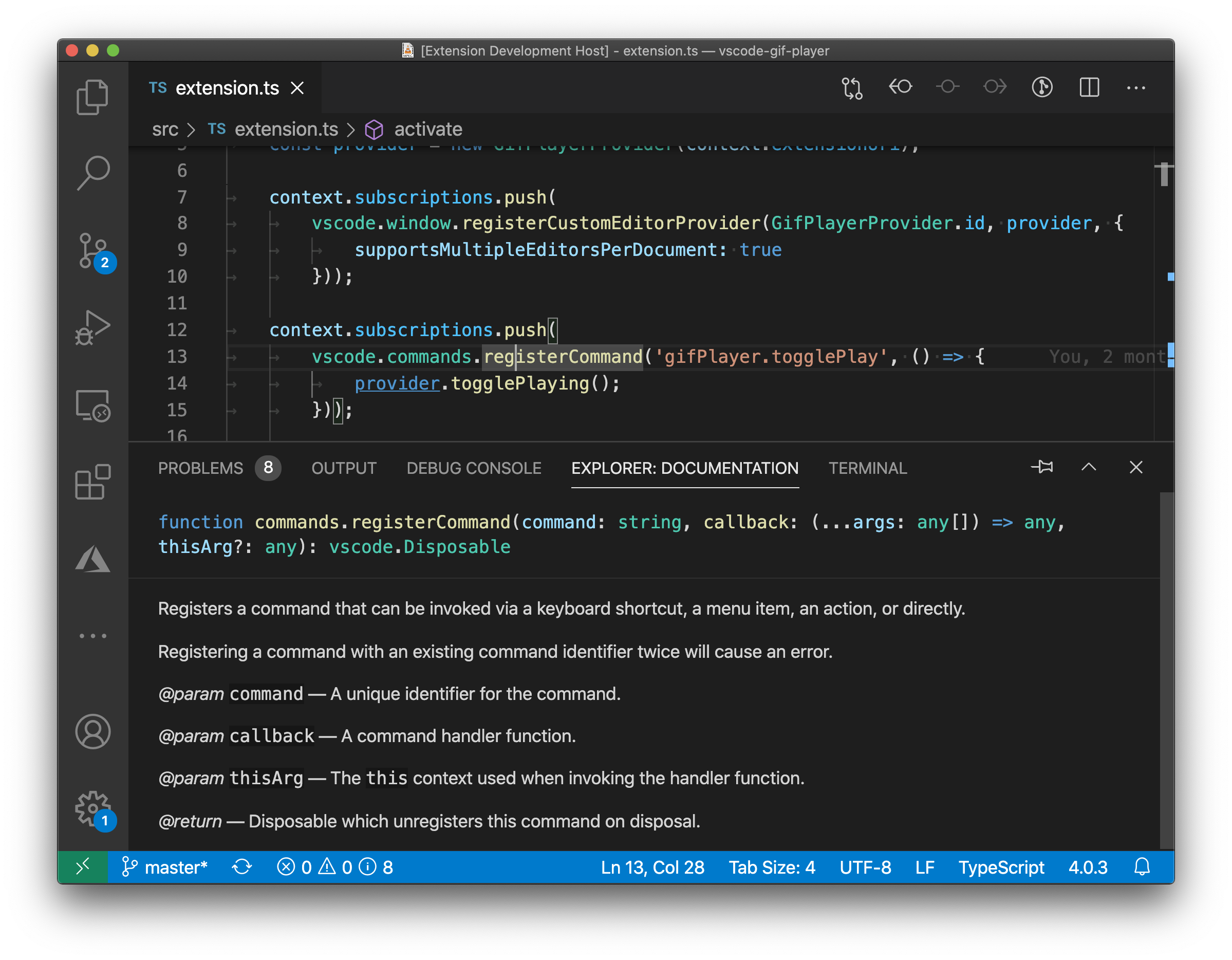The image size is (1232, 960).
Task: Collapse the EXPLORER: DOCUMENTATION panel
Action: coord(1088,467)
